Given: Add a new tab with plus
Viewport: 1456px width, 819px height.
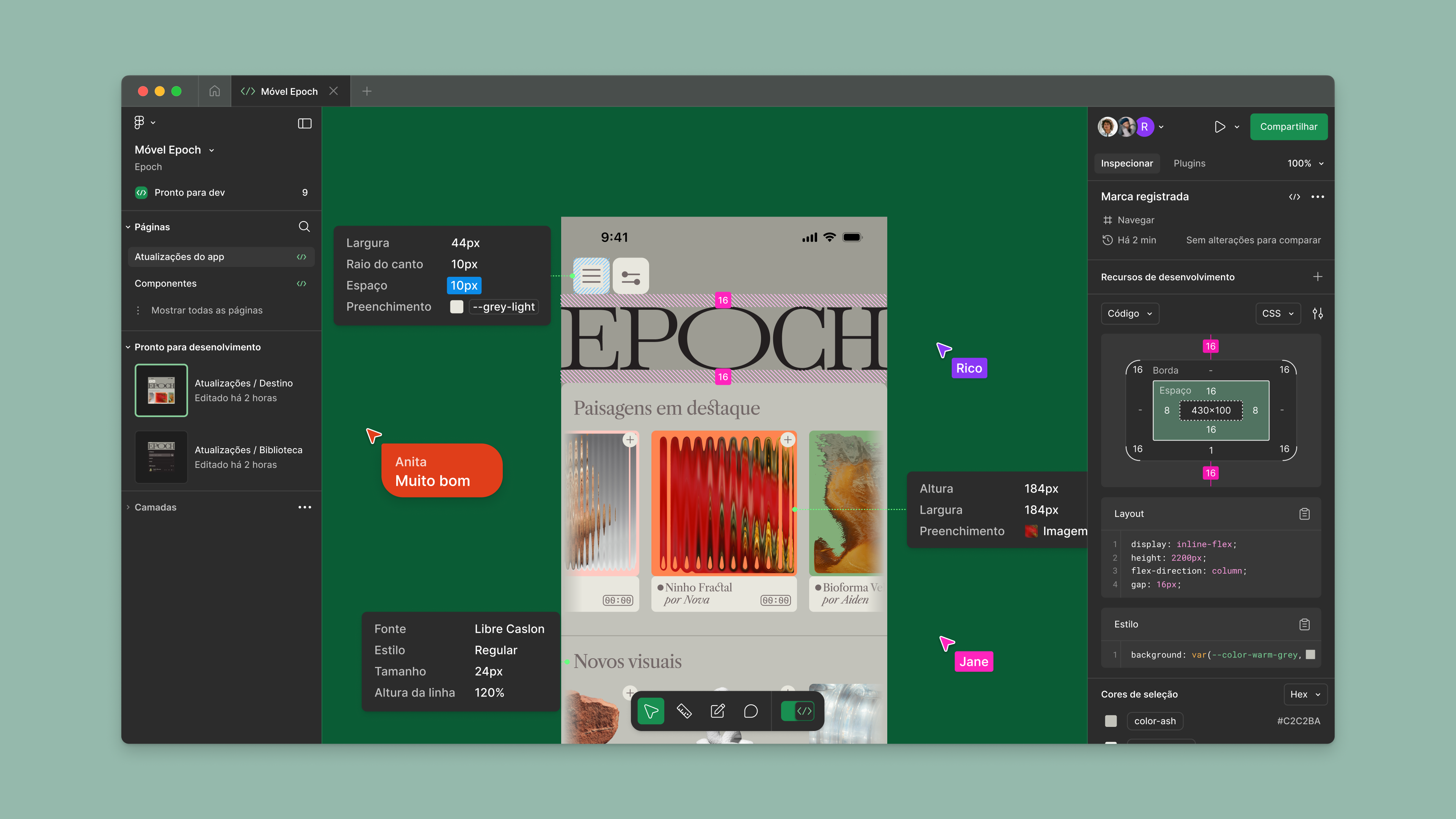Looking at the screenshot, I should (x=367, y=91).
